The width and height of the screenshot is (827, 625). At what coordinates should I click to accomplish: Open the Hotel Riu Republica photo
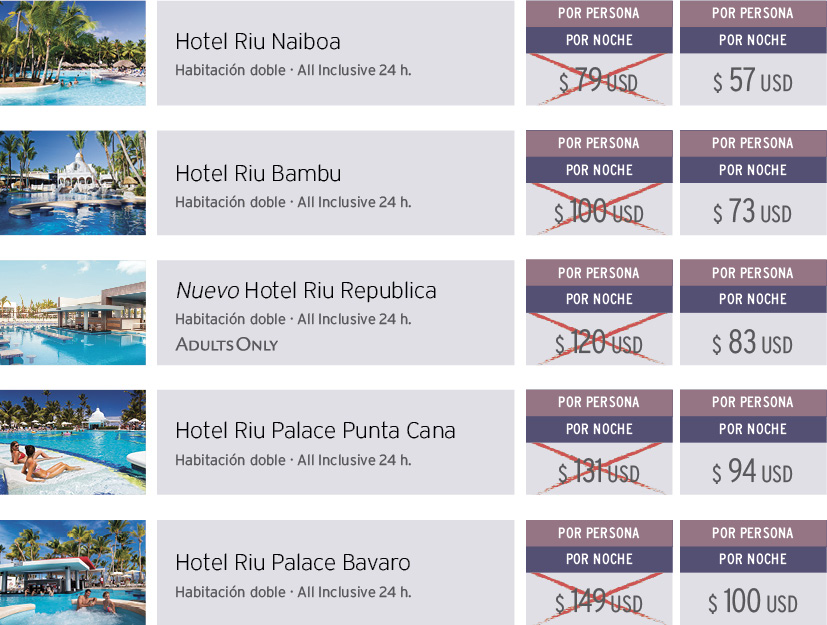tap(73, 312)
